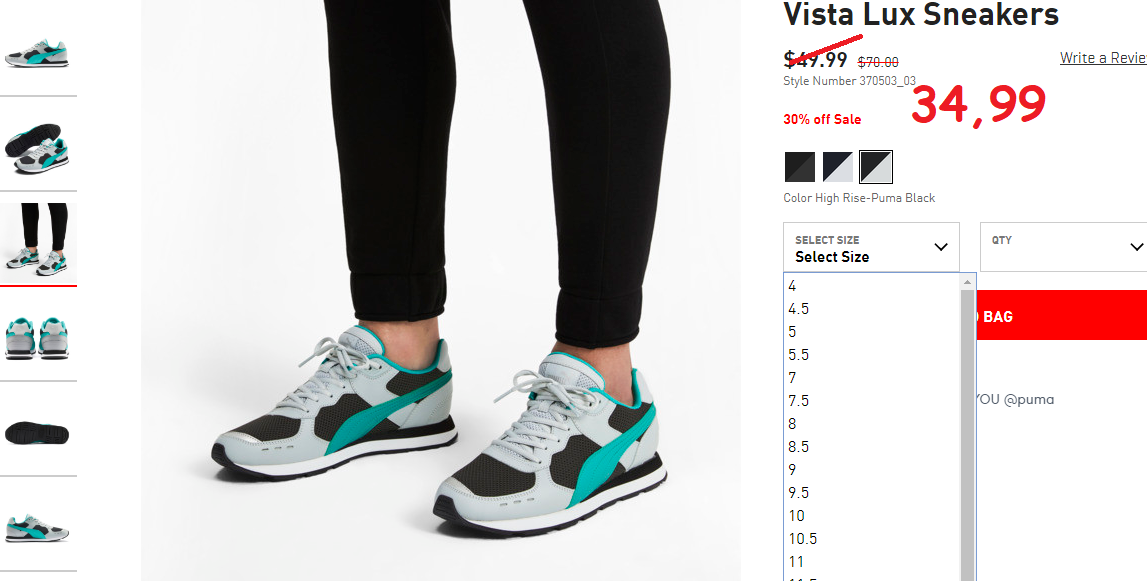Click the red Add to Bag button
The width and height of the screenshot is (1147, 581).
[x=1061, y=315]
